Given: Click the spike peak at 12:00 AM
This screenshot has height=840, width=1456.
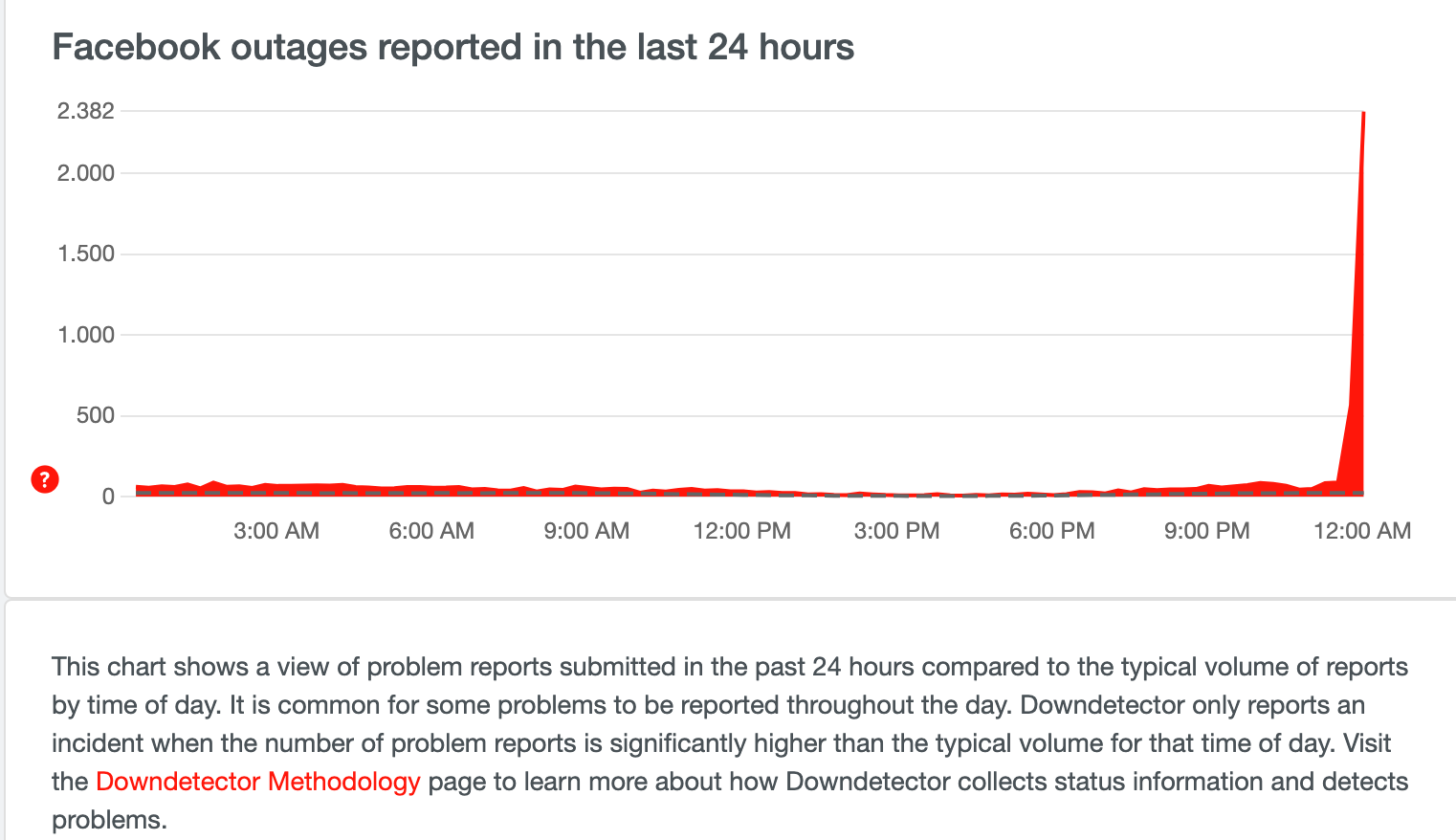Looking at the screenshot, I should tap(1362, 113).
